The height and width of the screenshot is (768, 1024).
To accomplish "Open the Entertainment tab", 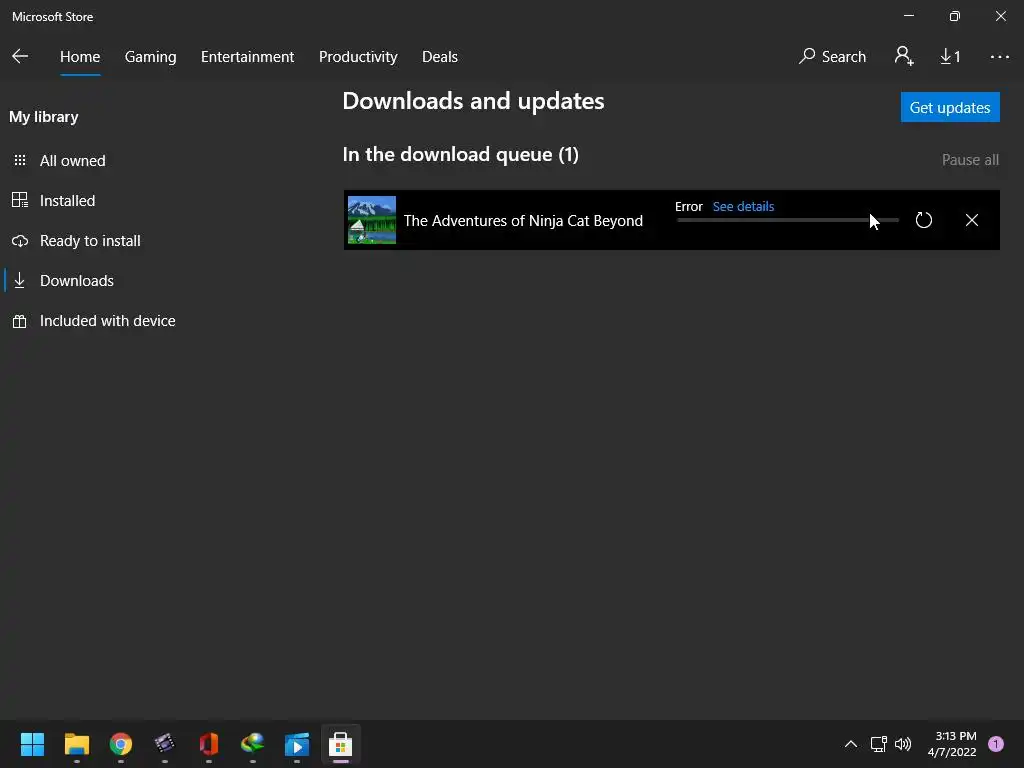I will pos(248,57).
